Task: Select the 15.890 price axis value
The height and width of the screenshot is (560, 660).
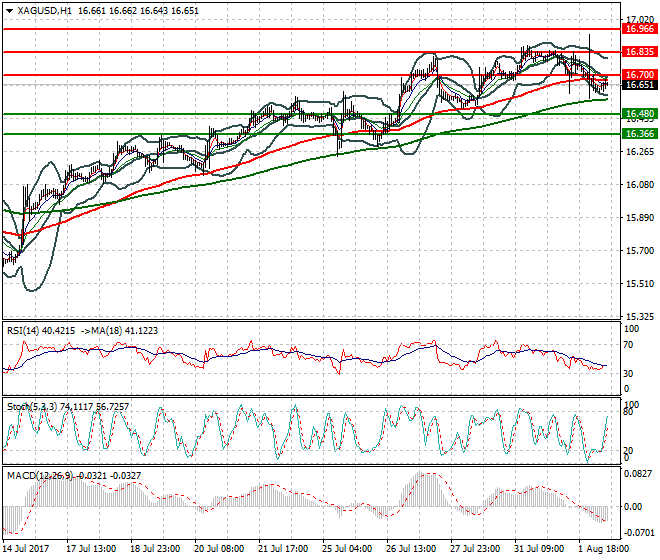Action: click(x=640, y=218)
